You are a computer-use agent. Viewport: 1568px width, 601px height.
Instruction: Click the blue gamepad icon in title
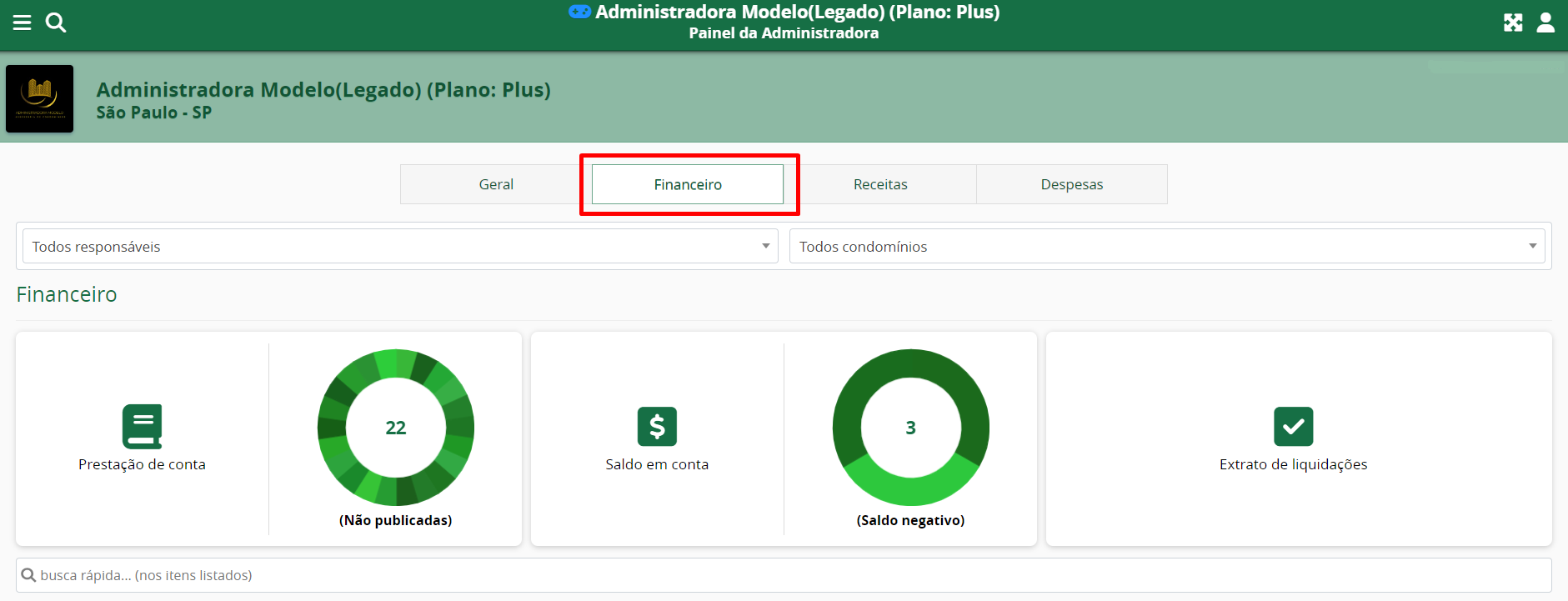click(579, 12)
